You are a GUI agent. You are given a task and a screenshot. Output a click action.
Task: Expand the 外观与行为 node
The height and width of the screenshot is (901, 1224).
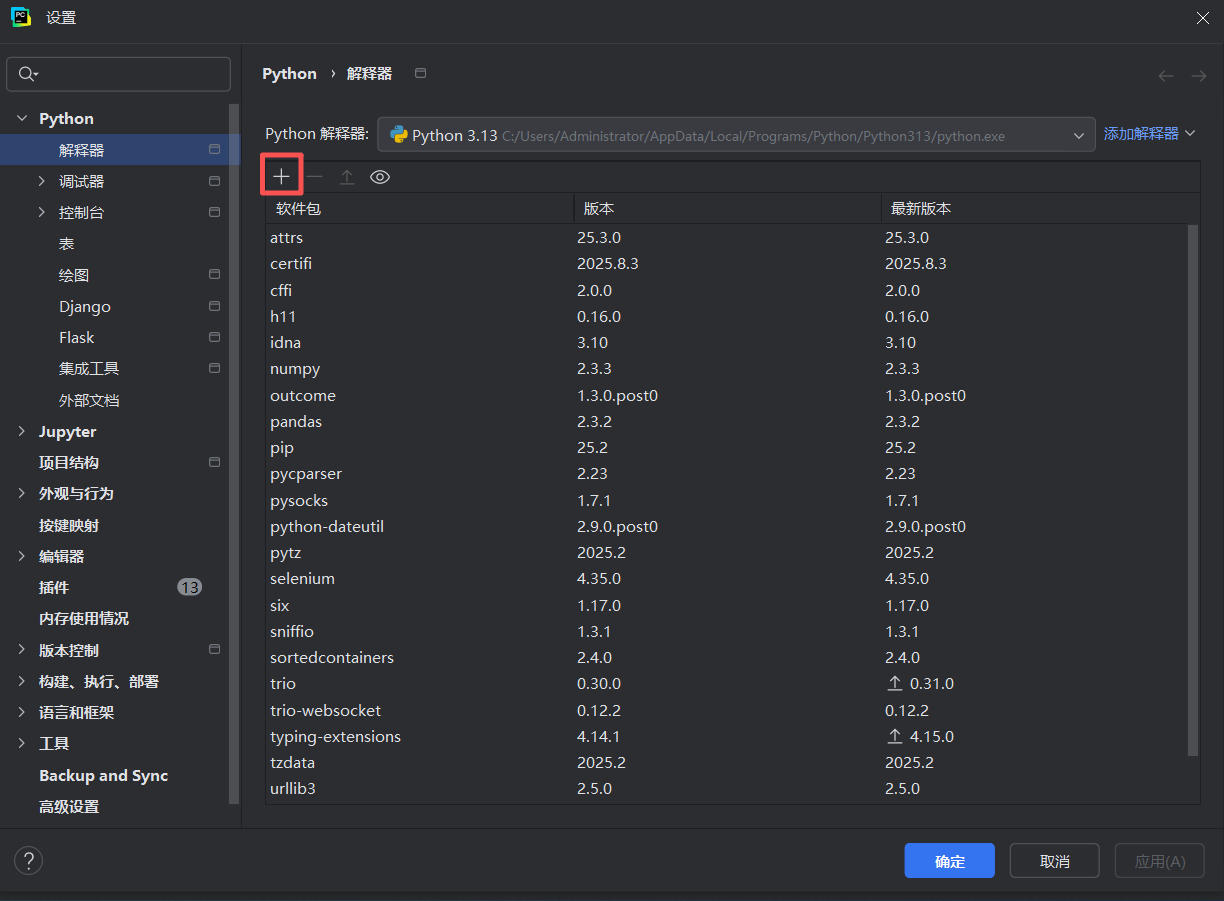[x=22, y=494]
